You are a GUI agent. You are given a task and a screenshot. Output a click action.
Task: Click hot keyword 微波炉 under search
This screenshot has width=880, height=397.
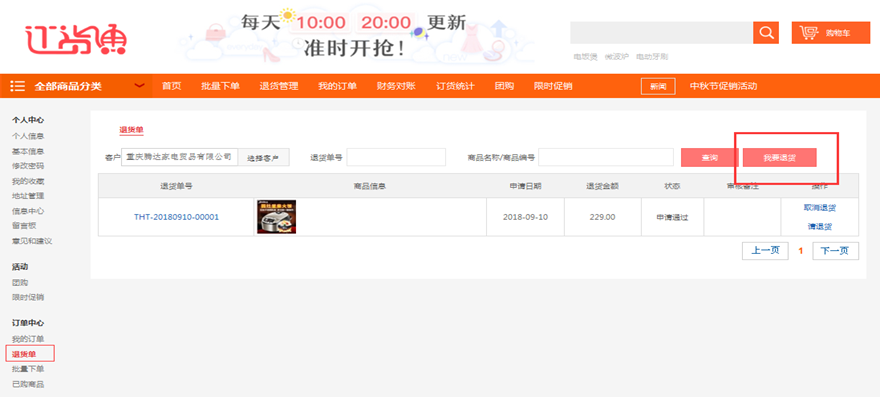pos(617,57)
